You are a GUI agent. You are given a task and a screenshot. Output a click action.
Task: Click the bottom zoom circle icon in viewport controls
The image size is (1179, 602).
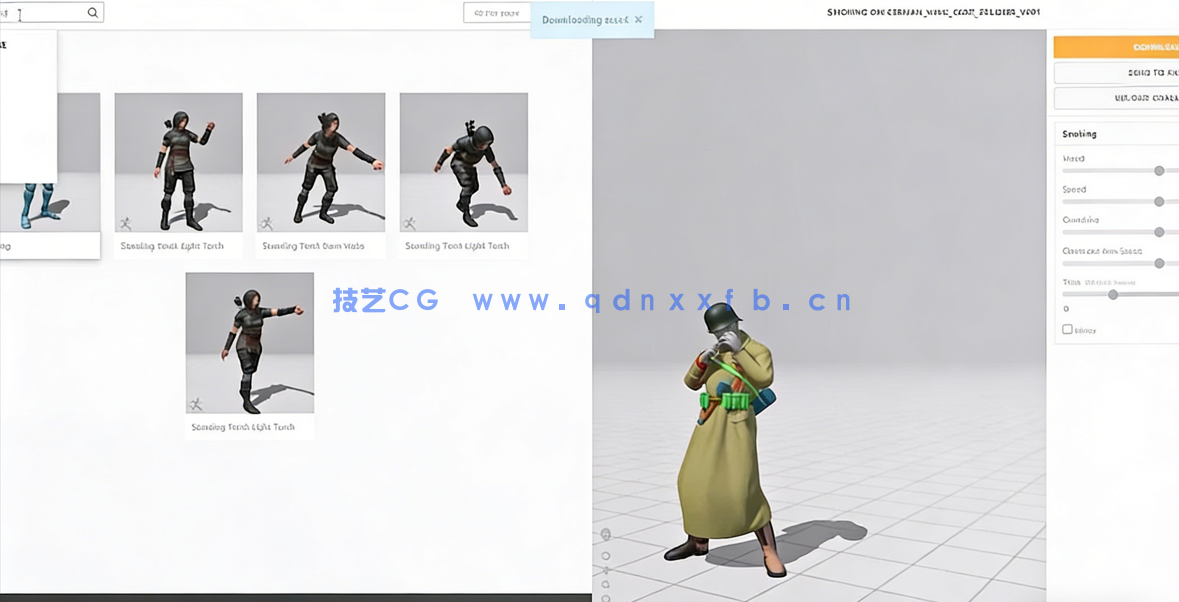pos(605,597)
